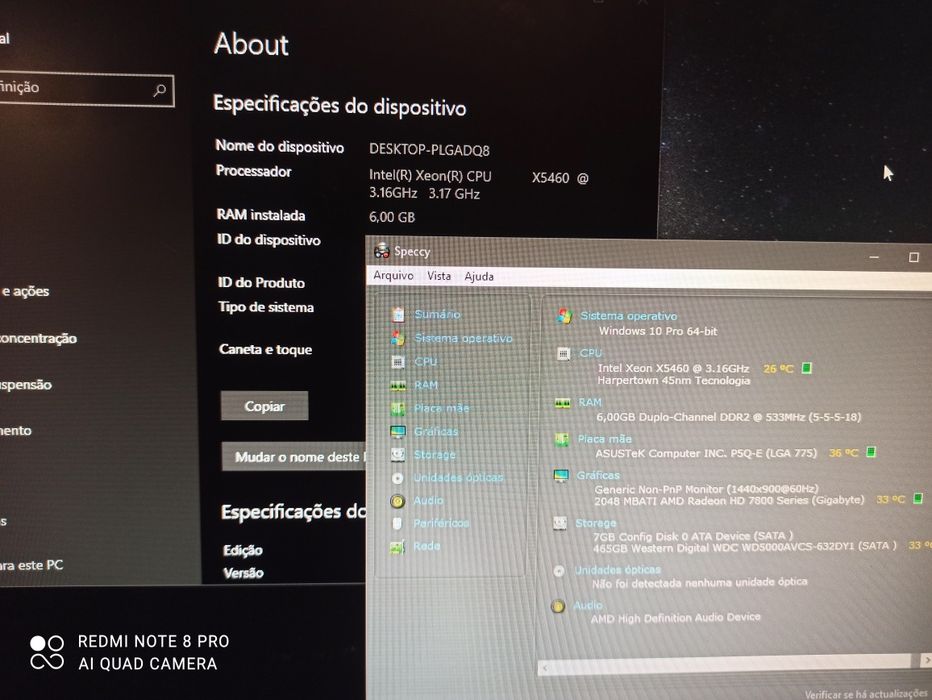Screen dimensions: 932x700
Task: Click RAM module icon in summary pane
Action: 562,403
